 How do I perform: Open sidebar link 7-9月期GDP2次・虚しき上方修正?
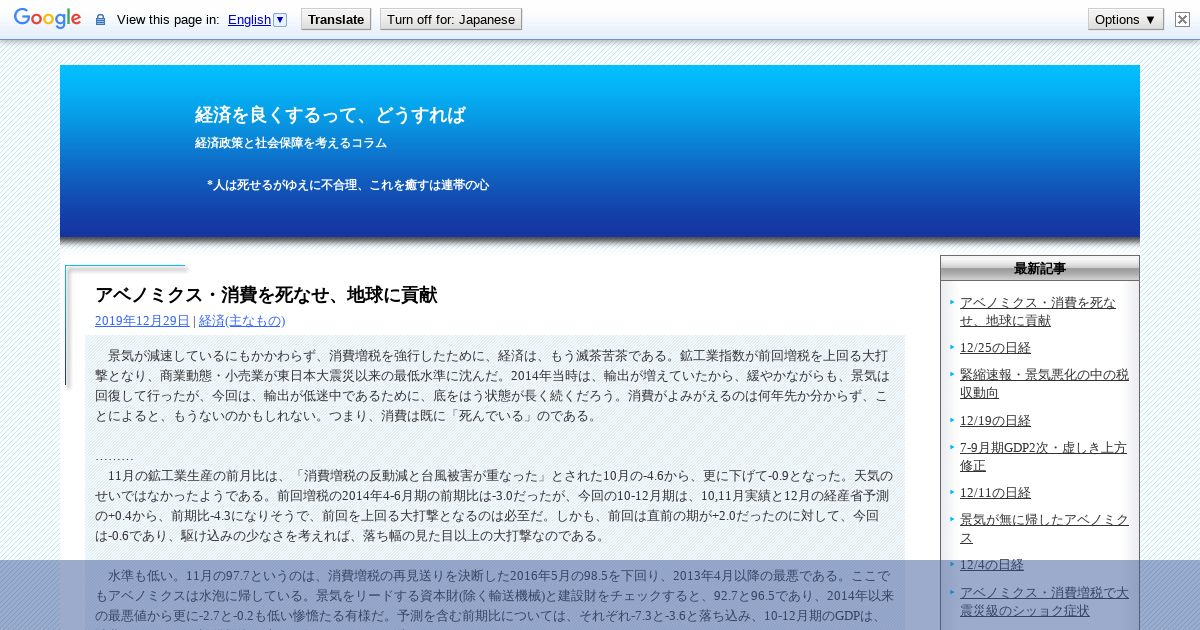click(x=1043, y=457)
